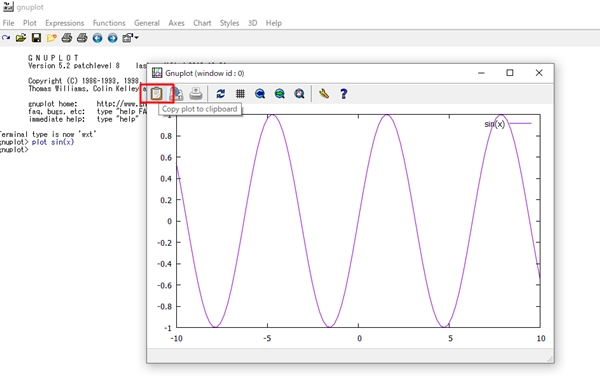
Task: Click printer icon next to starred folder
Action: click(67, 38)
